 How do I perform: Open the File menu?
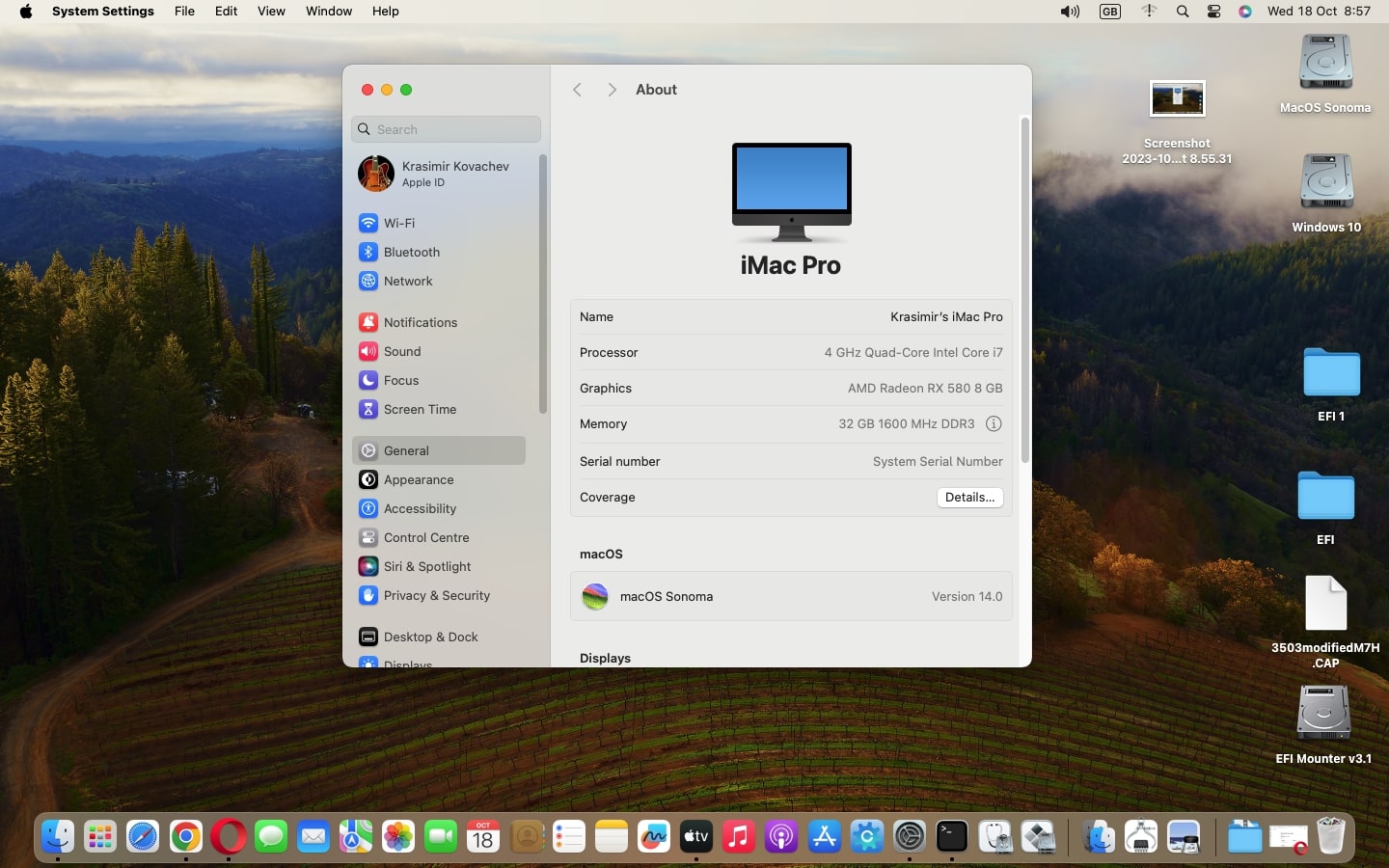click(184, 12)
